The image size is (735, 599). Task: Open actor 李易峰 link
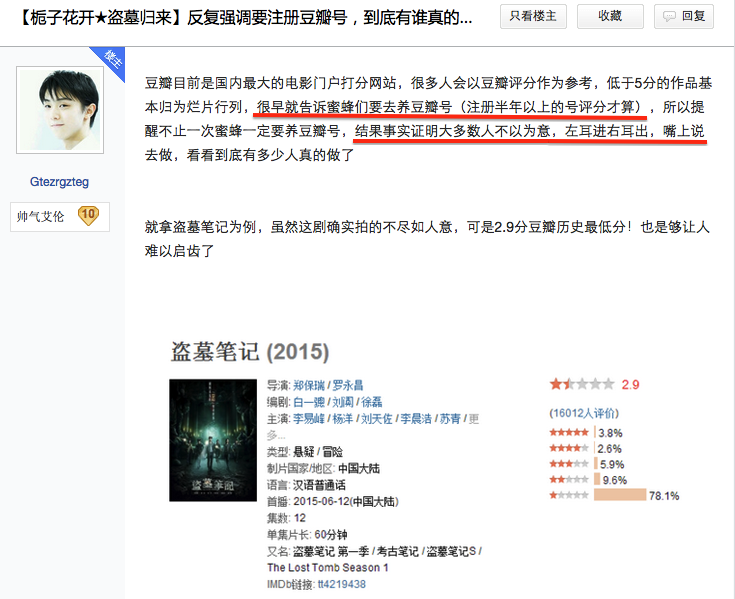point(309,419)
